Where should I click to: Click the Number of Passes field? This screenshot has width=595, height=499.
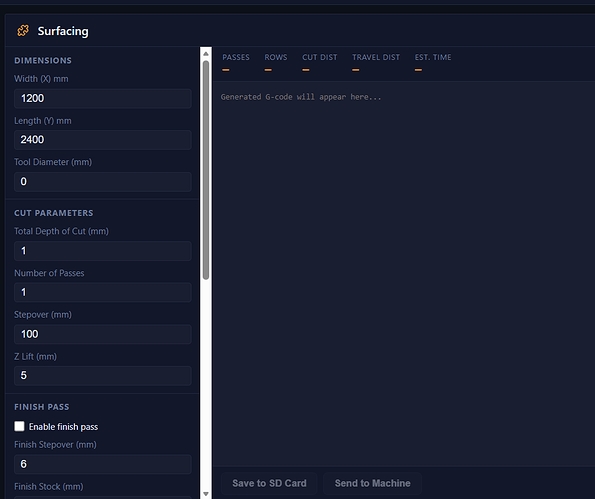click(x=103, y=292)
